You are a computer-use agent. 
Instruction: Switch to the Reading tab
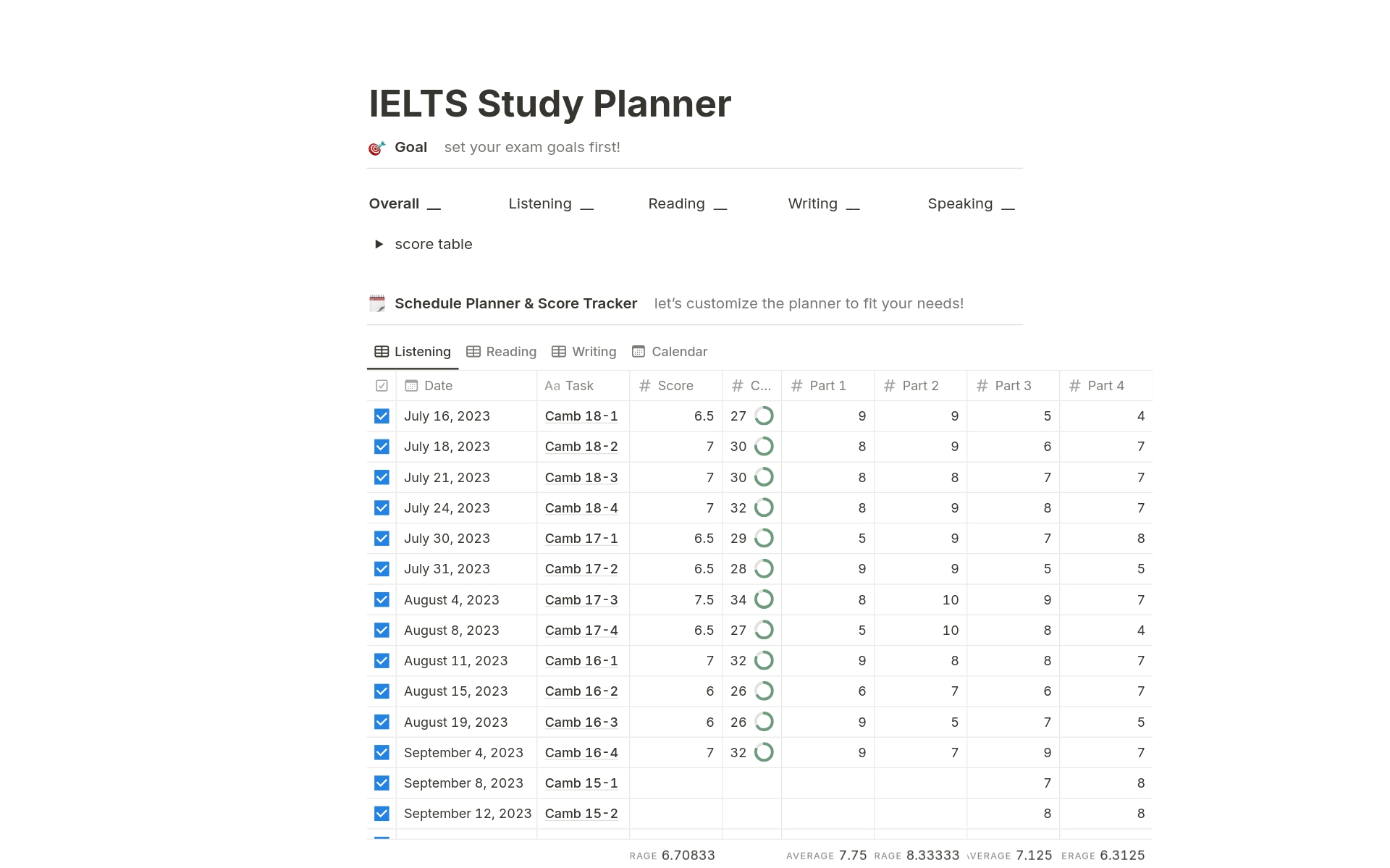tap(501, 351)
